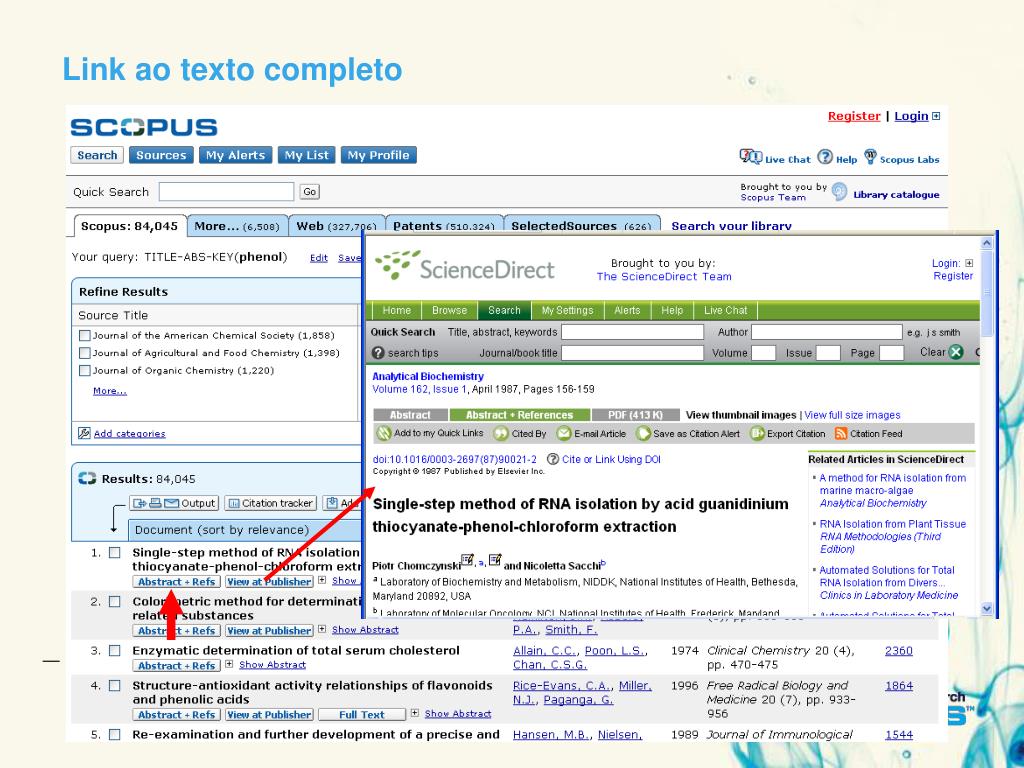1024x768 pixels.
Task: Click View at Publisher for result 1
Action: [269, 581]
